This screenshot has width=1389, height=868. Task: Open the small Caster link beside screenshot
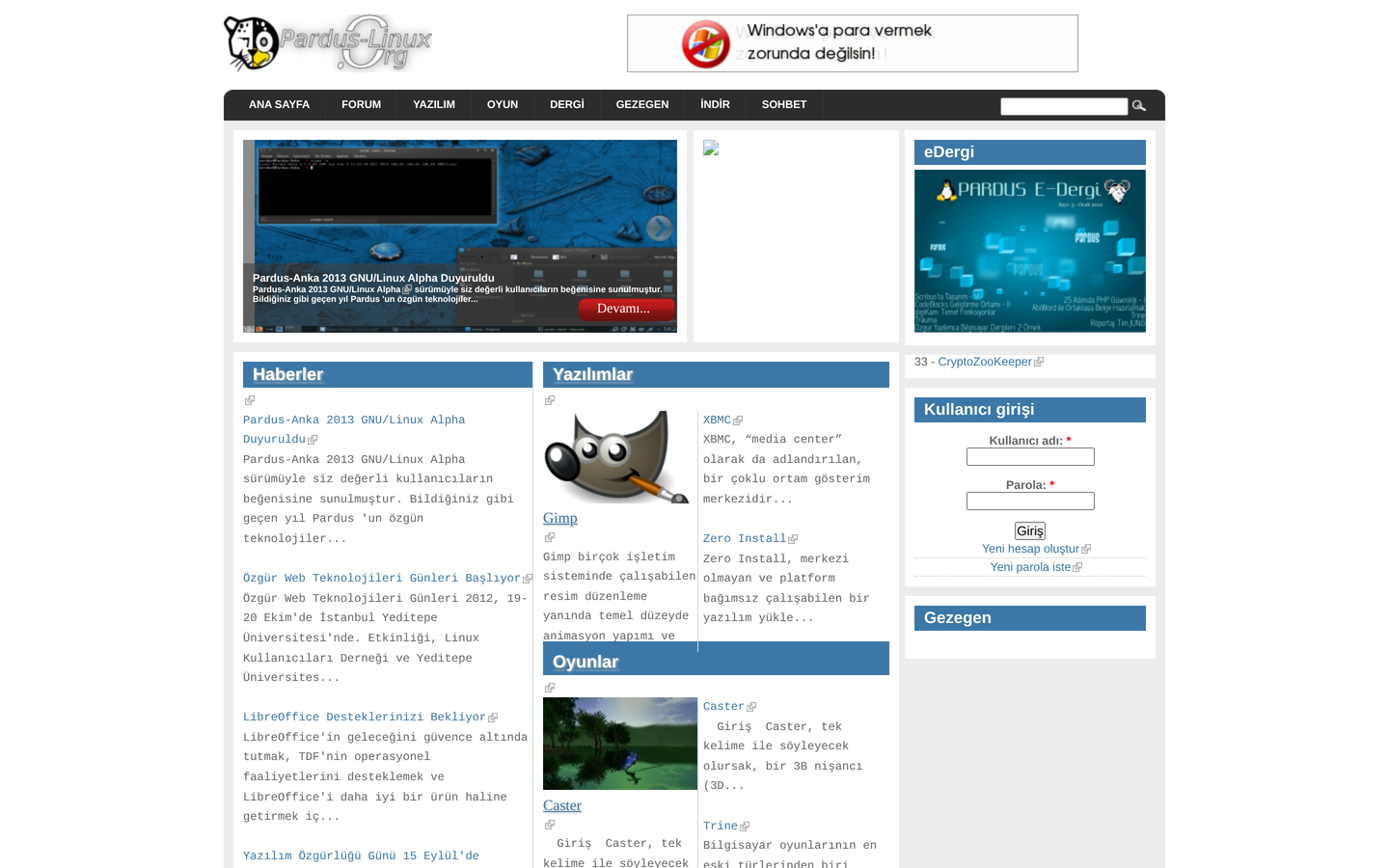[x=723, y=707]
